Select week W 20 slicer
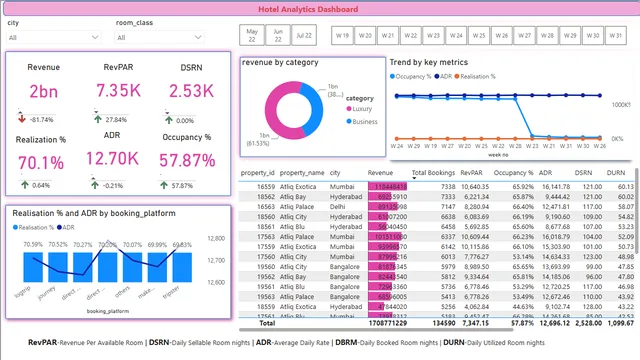Screen dimensions: 640x360 coord(365,36)
